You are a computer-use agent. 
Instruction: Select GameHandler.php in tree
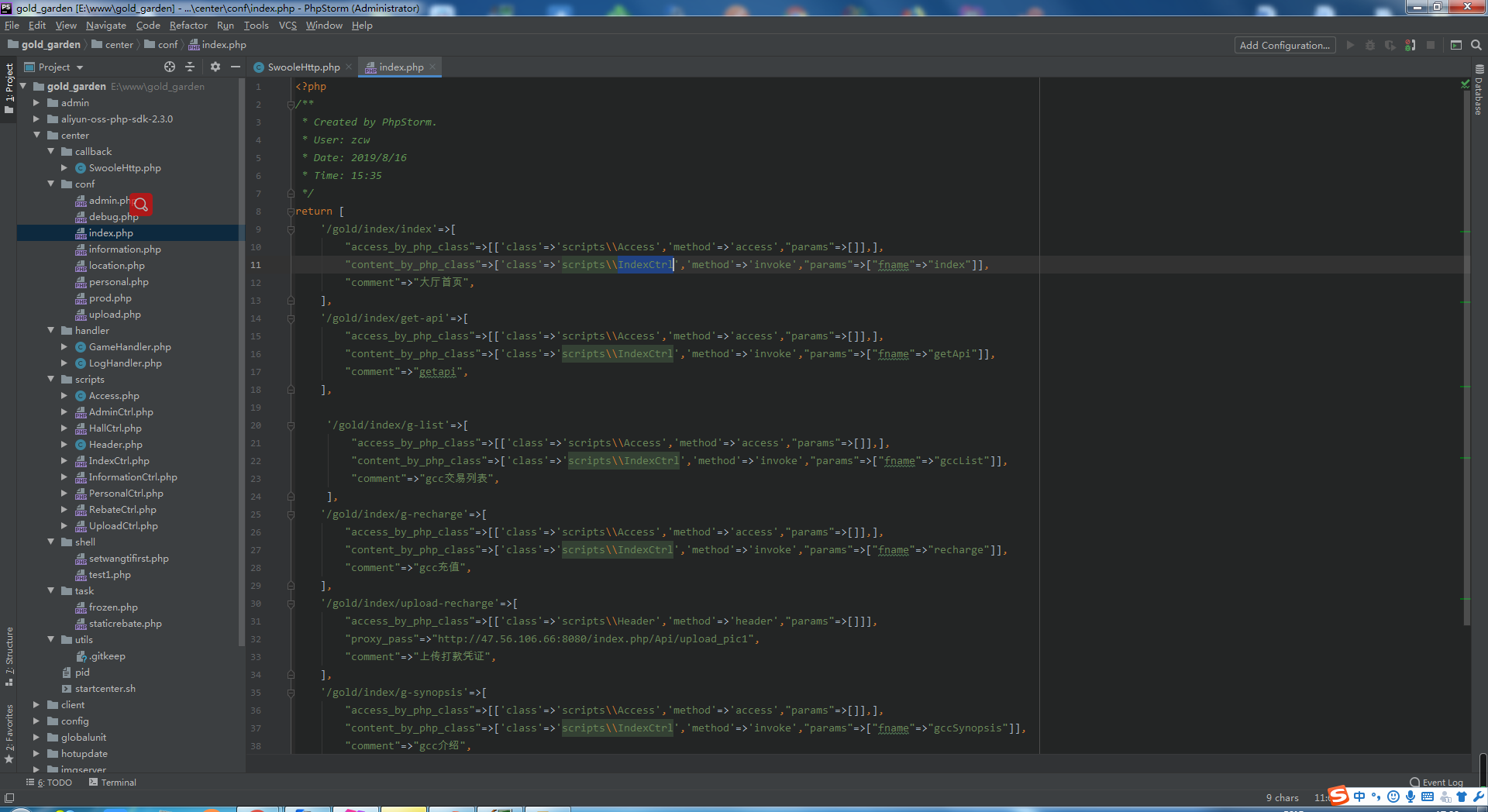(x=129, y=346)
